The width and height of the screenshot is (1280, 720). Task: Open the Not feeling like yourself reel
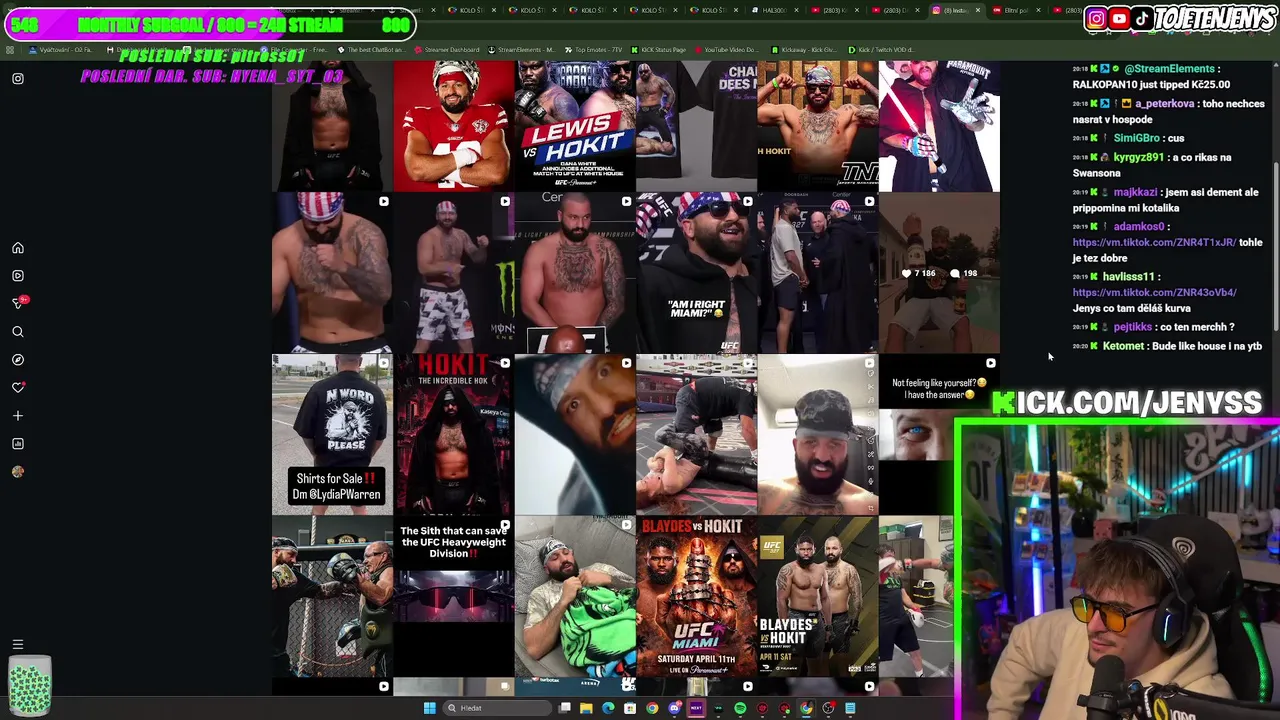pyautogui.click(x=939, y=435)
